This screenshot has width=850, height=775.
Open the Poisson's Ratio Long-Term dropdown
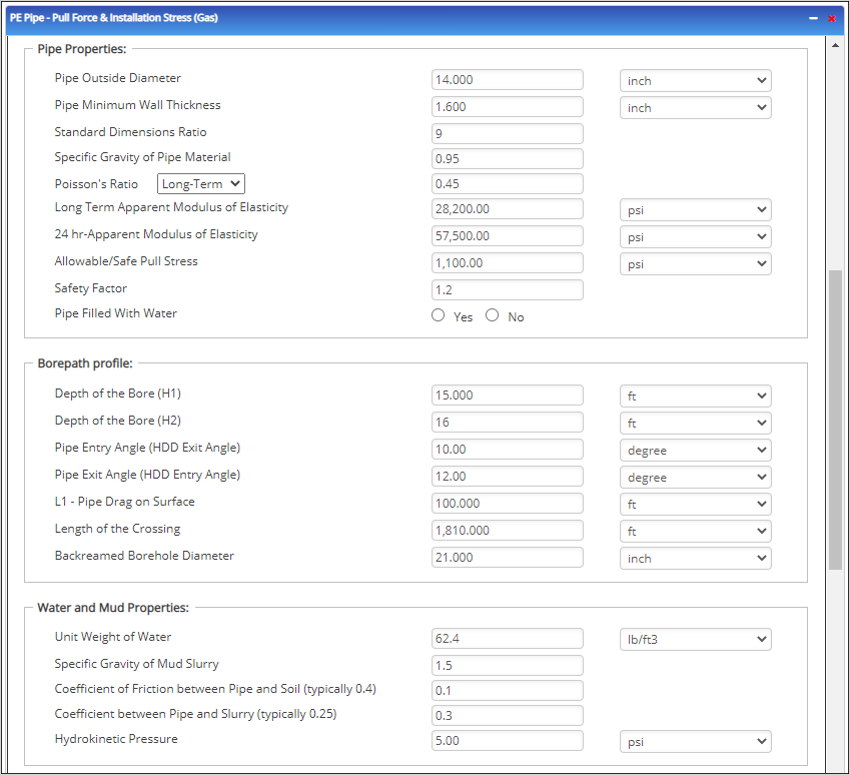tap(201, 184)
